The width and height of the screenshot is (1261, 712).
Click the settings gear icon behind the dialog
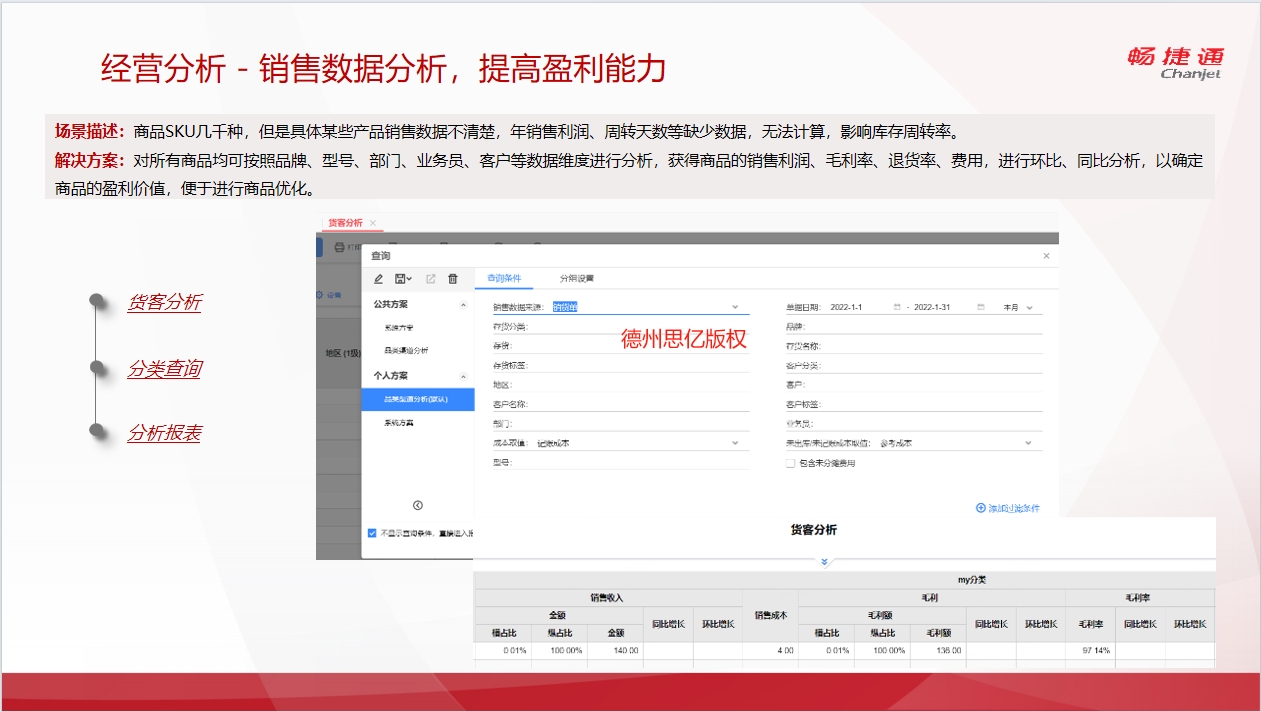pos(320,295)
